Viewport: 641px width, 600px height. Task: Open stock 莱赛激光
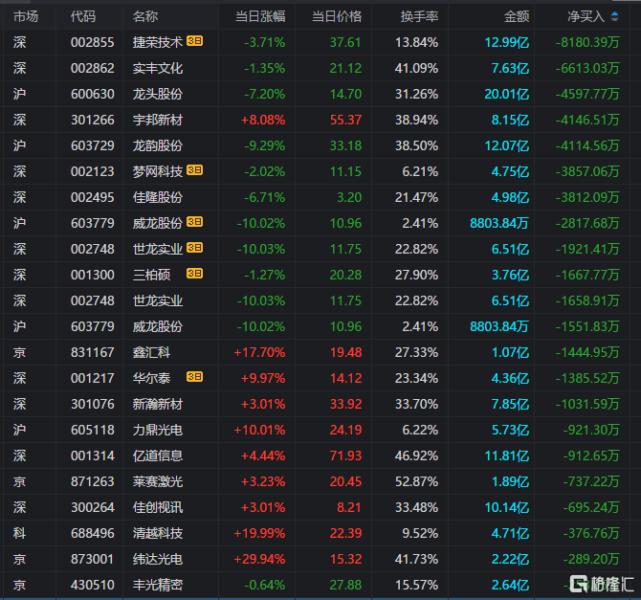point(157,482)
